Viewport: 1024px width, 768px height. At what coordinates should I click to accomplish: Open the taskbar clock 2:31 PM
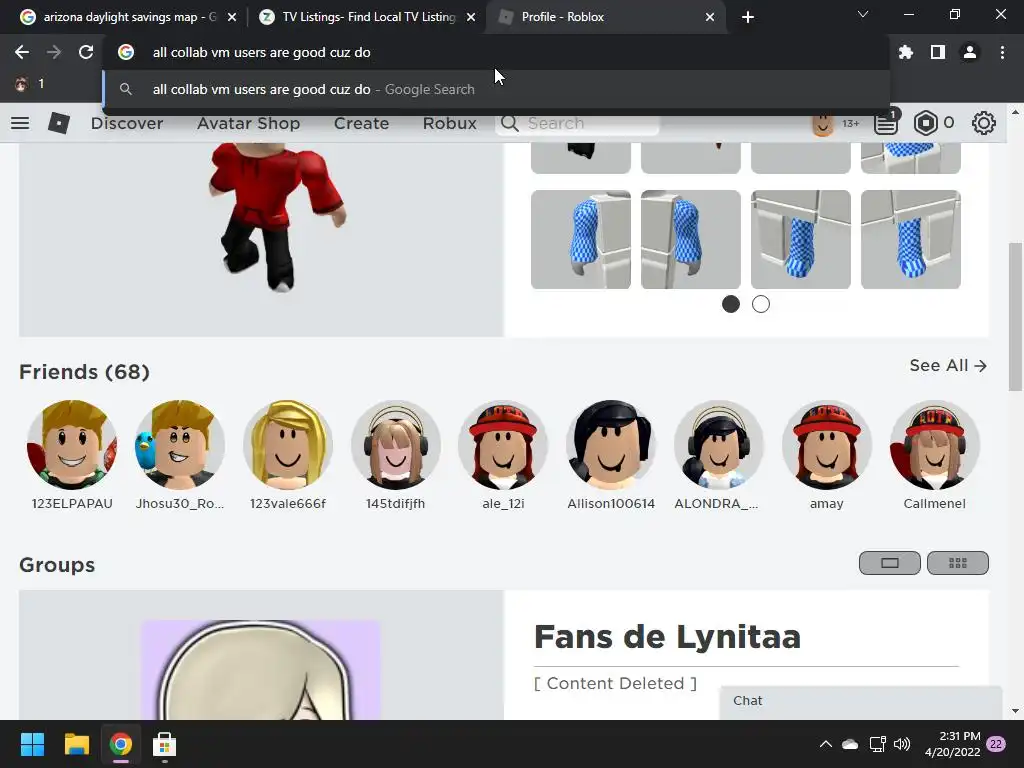tap(952, 744)
